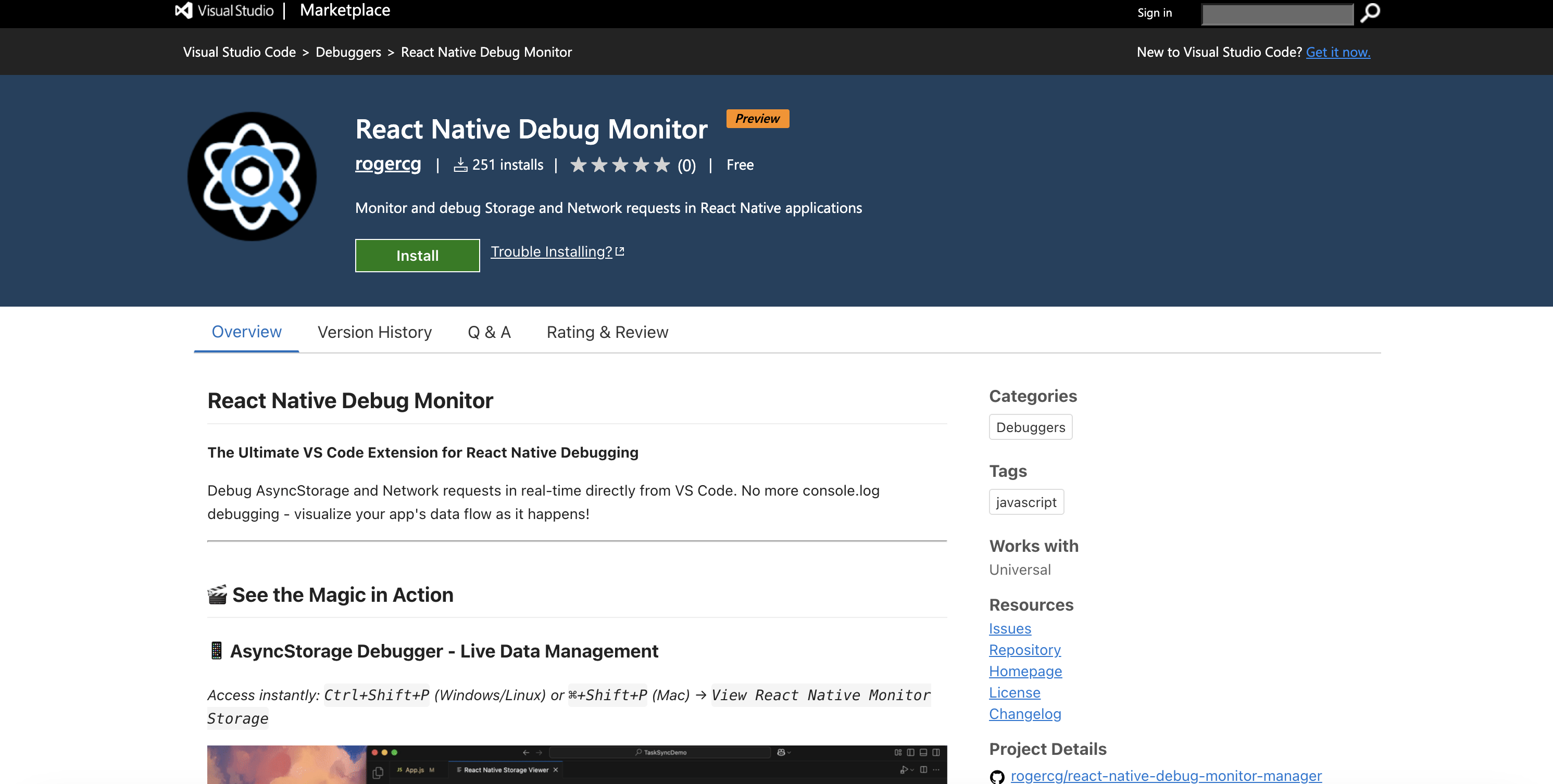This screenshot has height=784, width=1553.
Task: Open publisher rogercg profile
Action: (x=387, y=164)
